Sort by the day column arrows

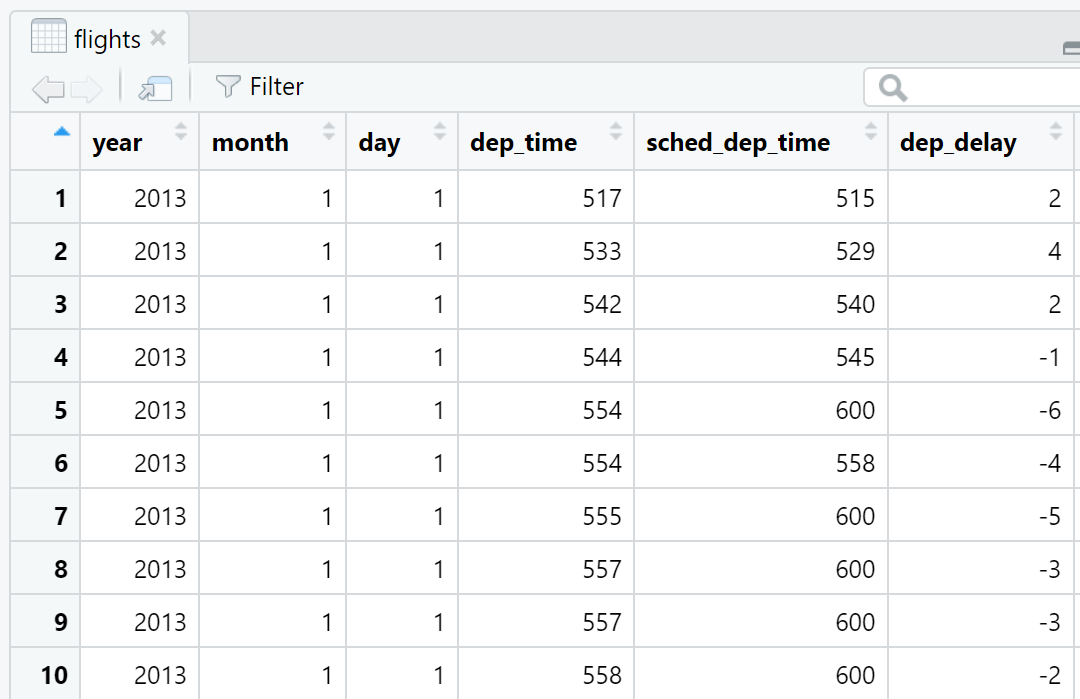point(439,132)
